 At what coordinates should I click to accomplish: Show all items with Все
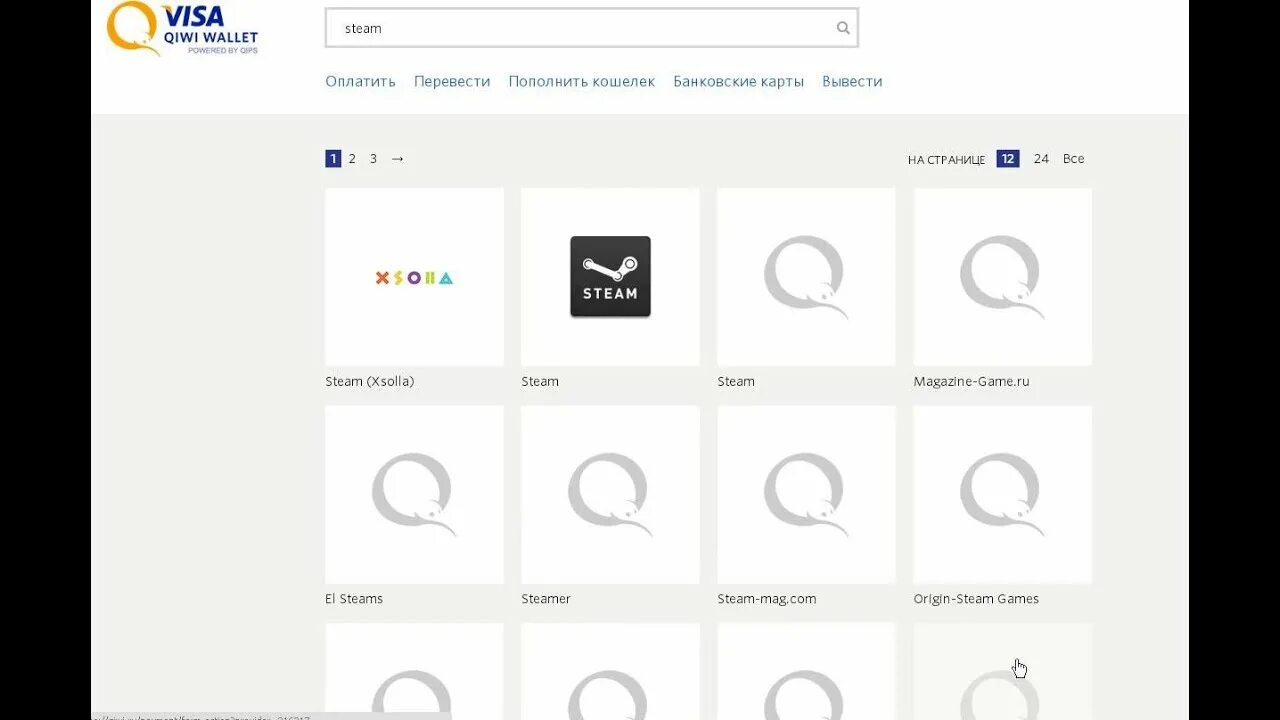pos(1073,159)
